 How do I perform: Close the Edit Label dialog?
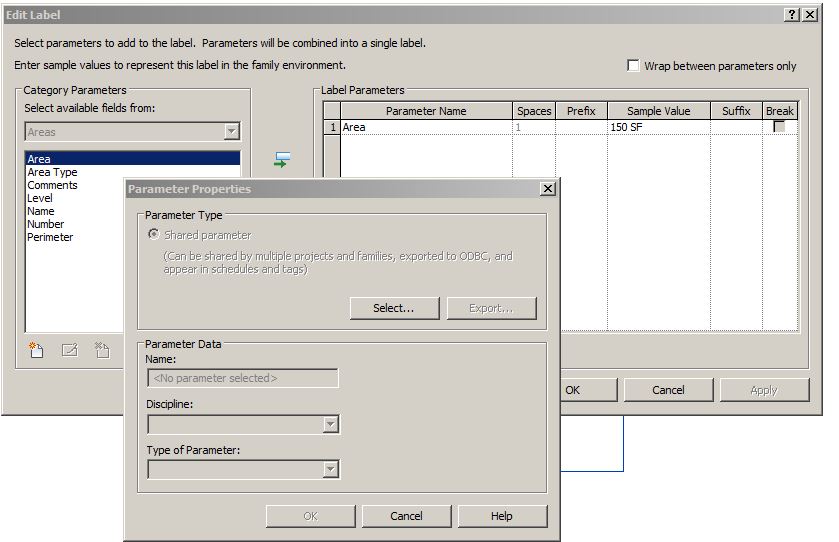tap(810, 14)
